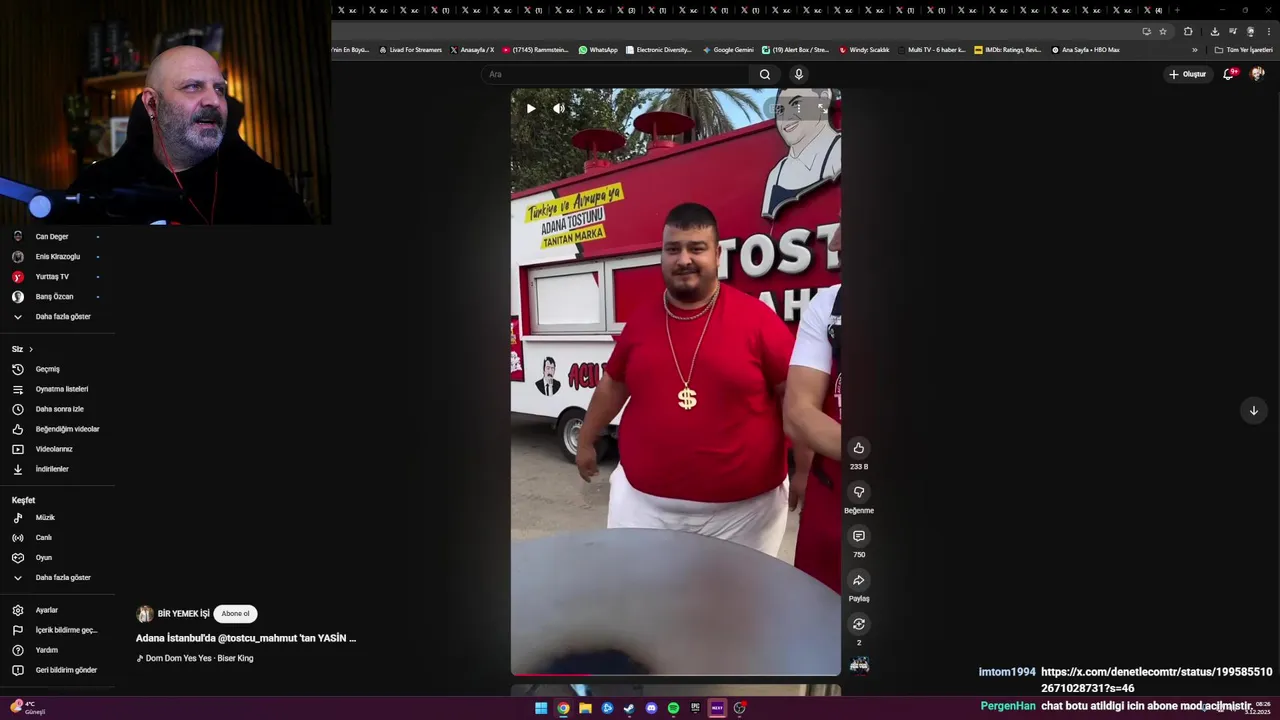1280x720 pixels.
Task: Open the Barış Özcan subscription
Action: click(54, 297)
